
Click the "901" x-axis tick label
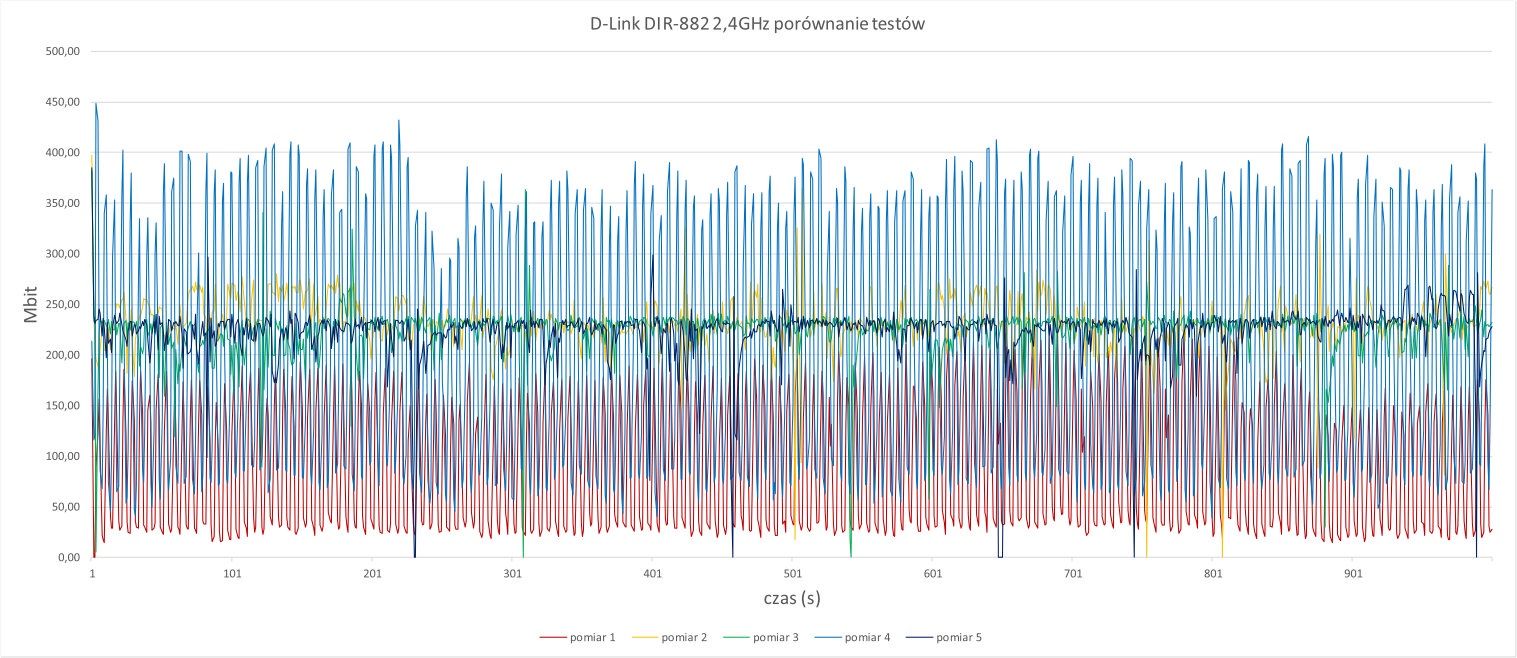tap(1352, 574)
